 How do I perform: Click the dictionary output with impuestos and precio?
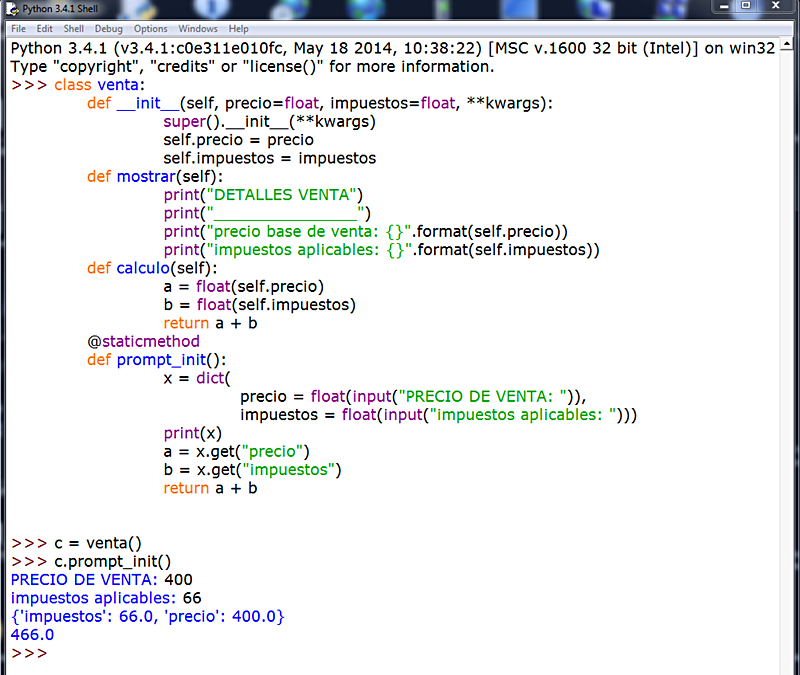[145, 616]
